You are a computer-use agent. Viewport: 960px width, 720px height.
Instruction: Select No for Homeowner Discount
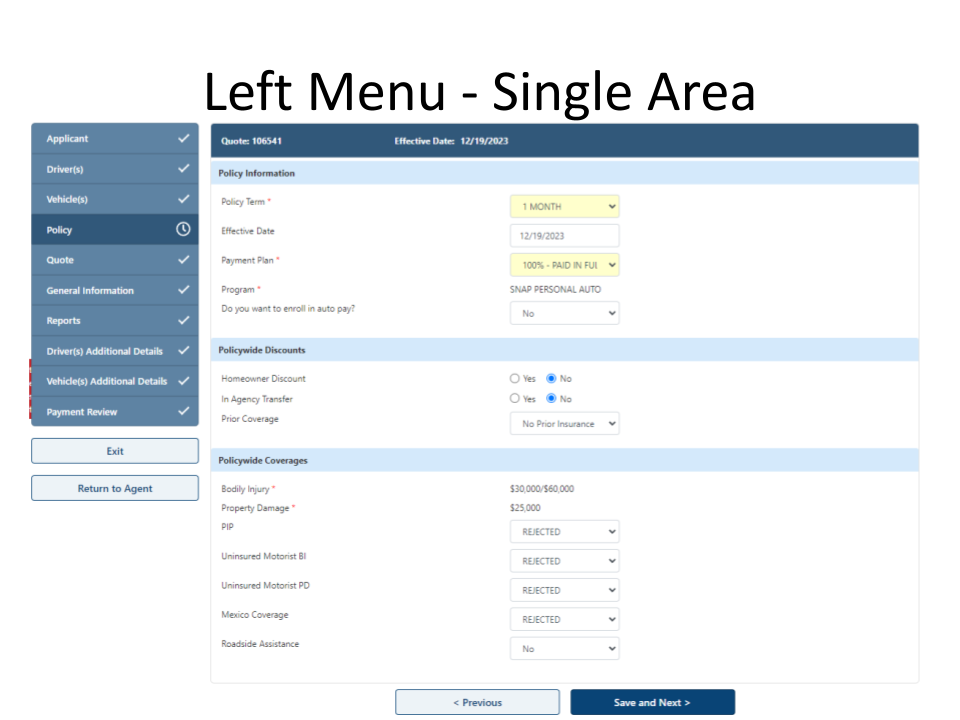[551, 379]
